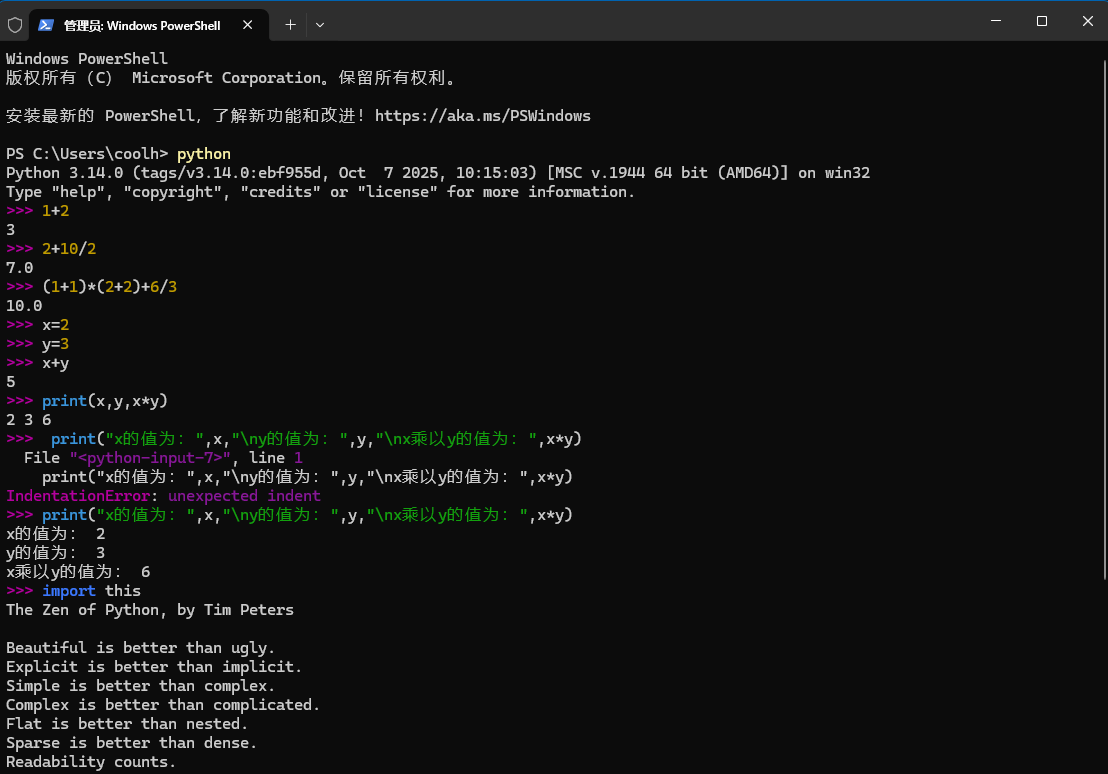The image size is (1108, 774).
Task: Click 'Beautiful is better than ugly.' line
Action: click(141, 648)
